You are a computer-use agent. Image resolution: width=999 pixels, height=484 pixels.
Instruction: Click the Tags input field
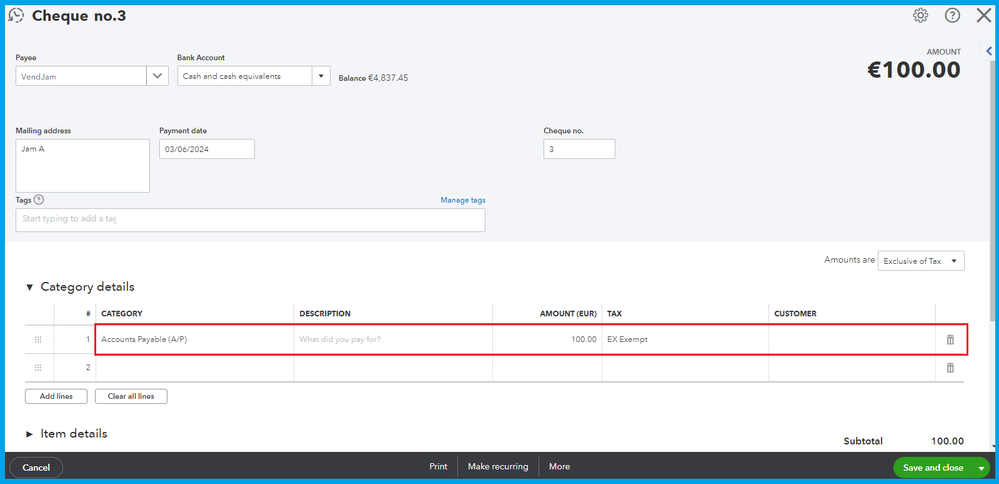250,220
